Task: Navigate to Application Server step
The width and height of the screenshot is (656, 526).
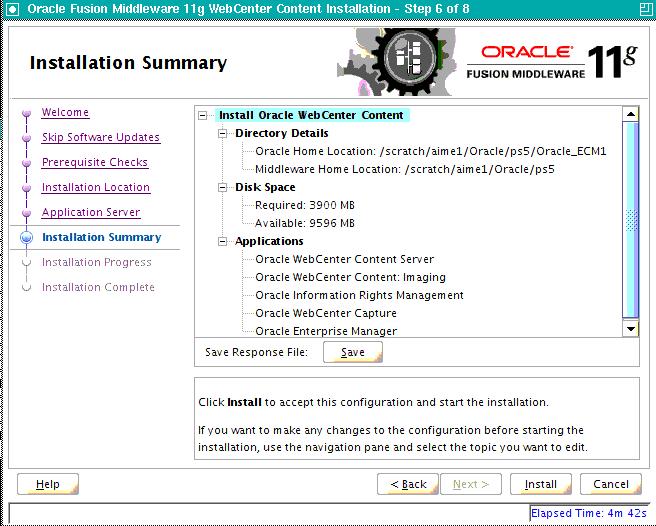Action: point(91,212)
